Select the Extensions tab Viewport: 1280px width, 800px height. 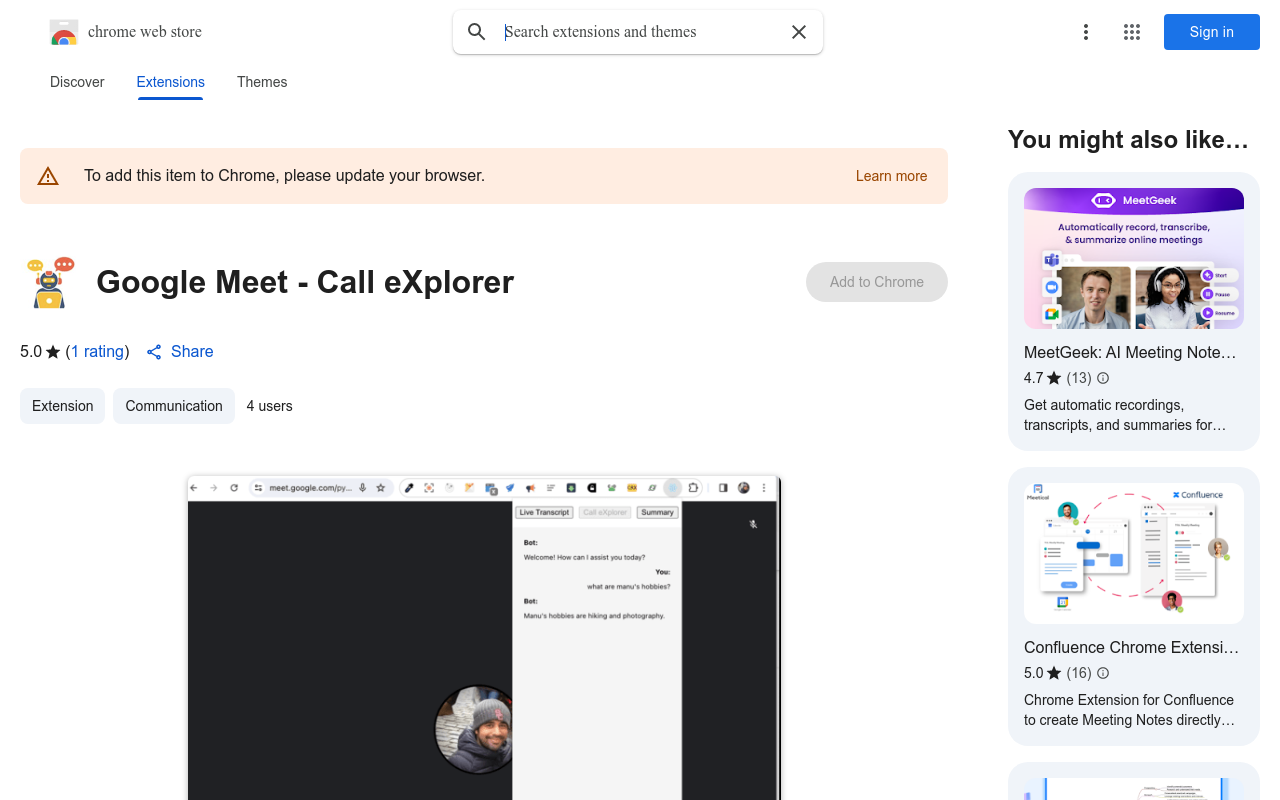(x=171, y=82)
